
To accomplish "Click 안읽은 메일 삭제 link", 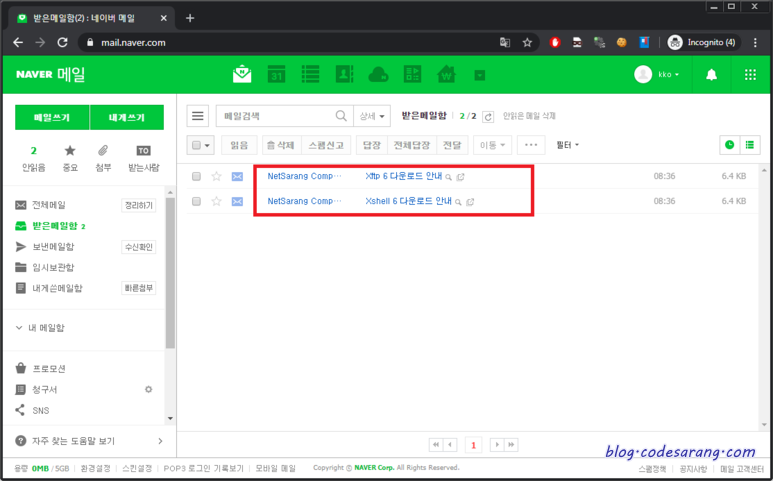I will click(529, 116).
